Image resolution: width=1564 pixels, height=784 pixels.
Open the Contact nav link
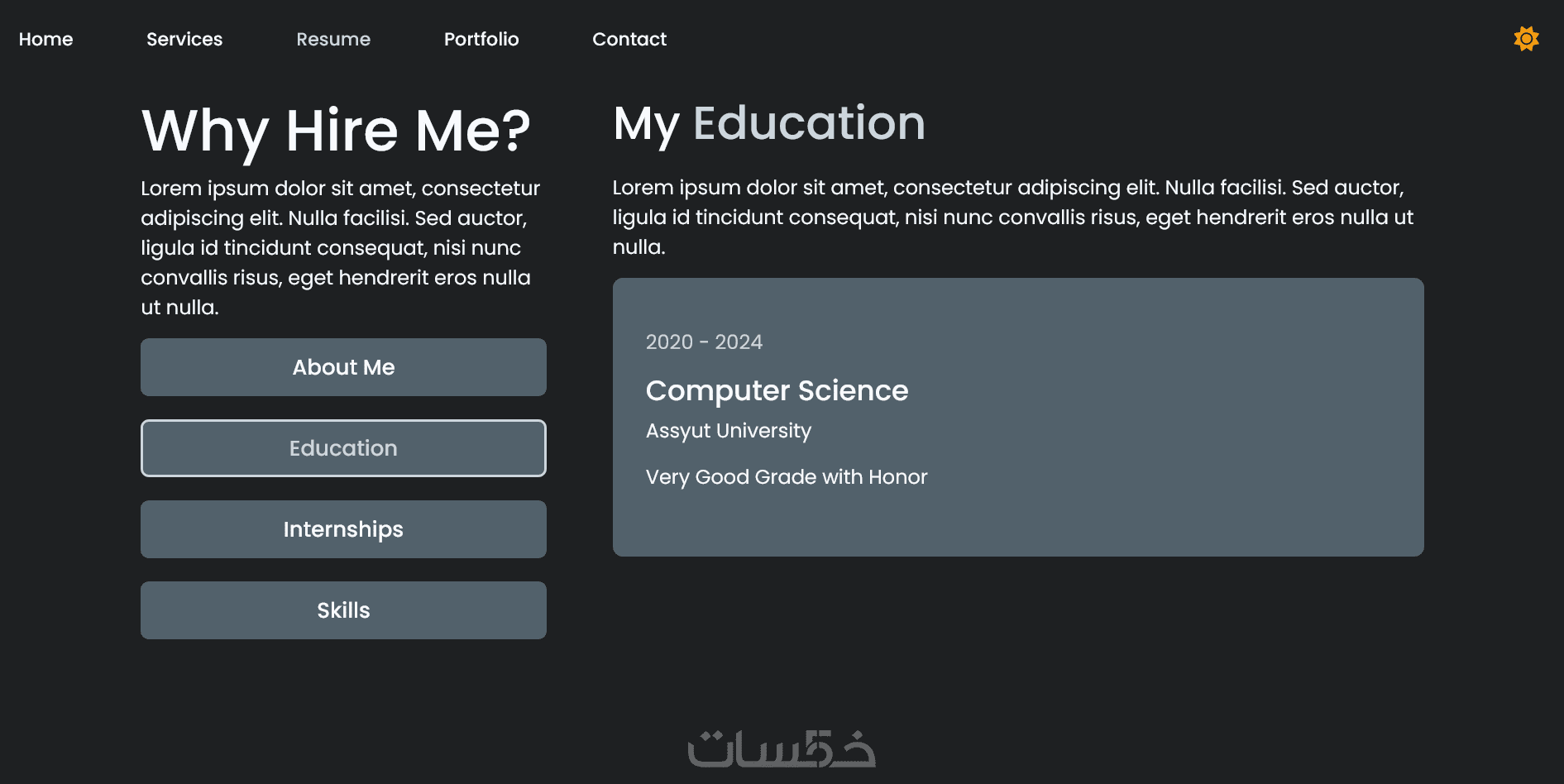pos(629,39)
